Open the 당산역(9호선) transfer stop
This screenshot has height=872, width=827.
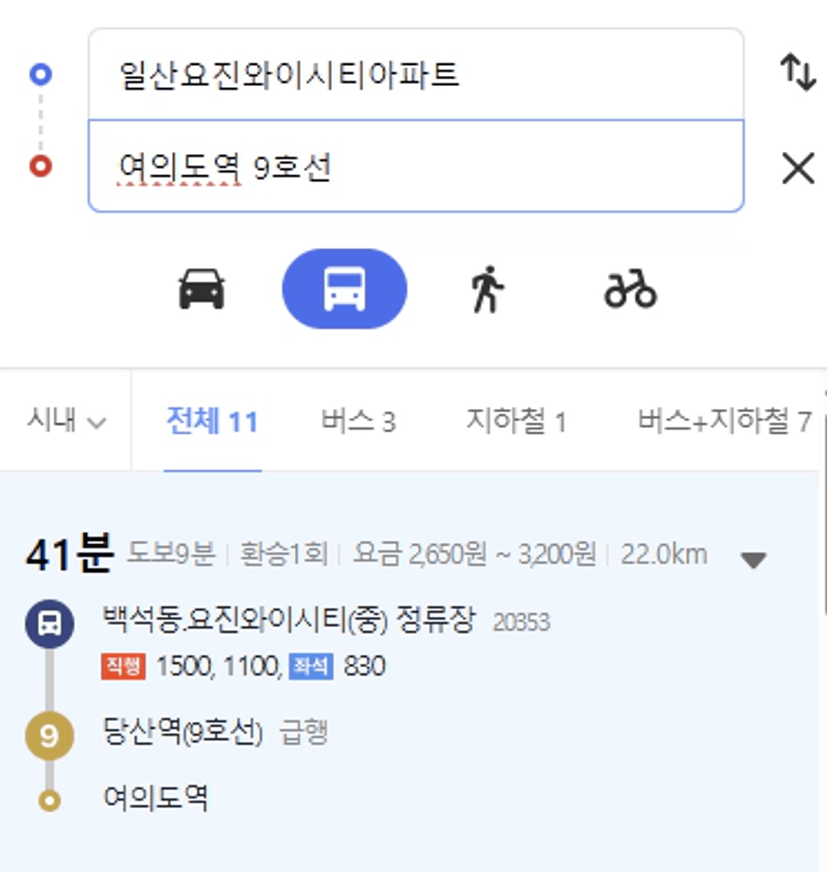pyautogui.click(x=182, y=732)
